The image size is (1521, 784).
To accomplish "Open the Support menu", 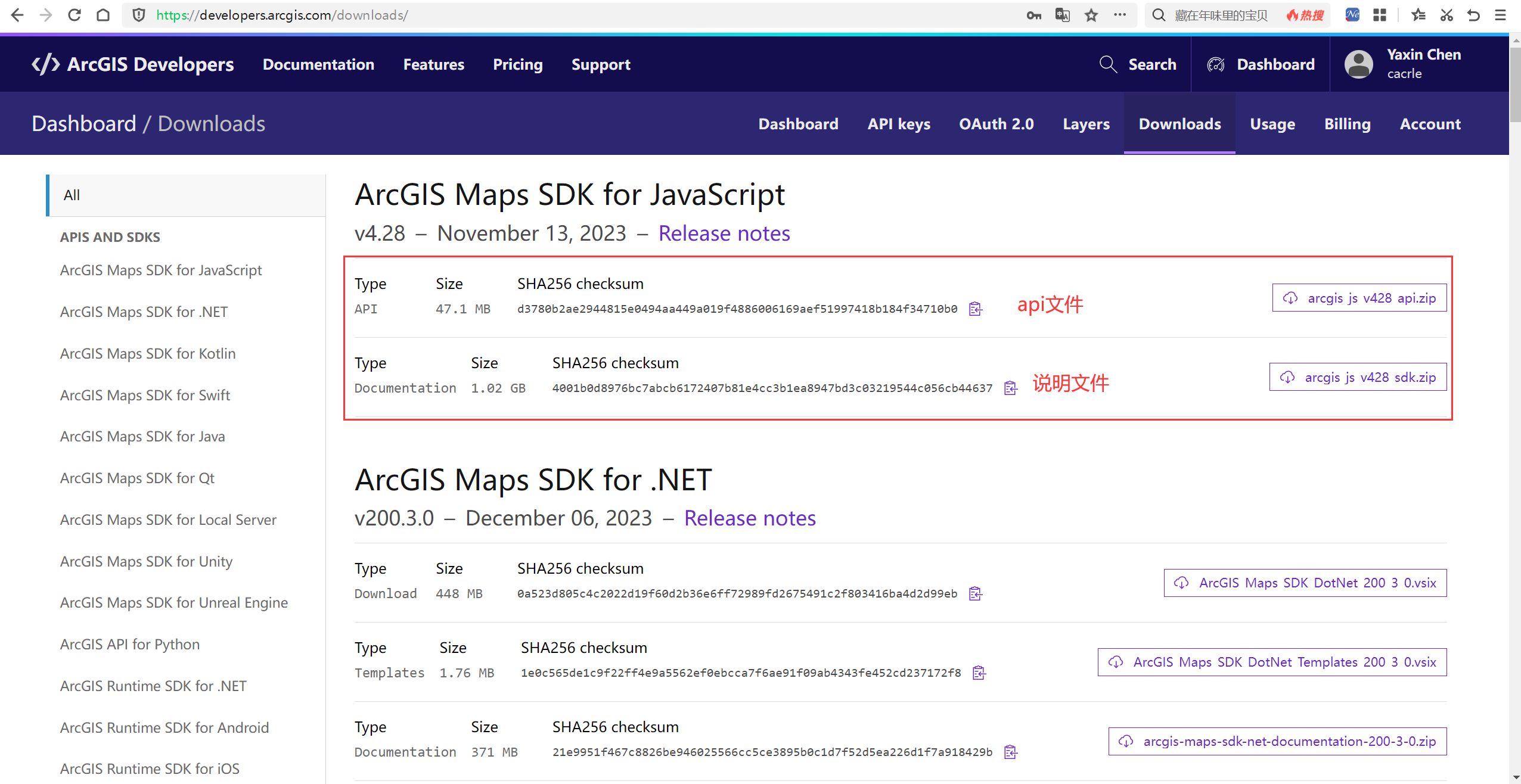I will click(x=601, y=64).
